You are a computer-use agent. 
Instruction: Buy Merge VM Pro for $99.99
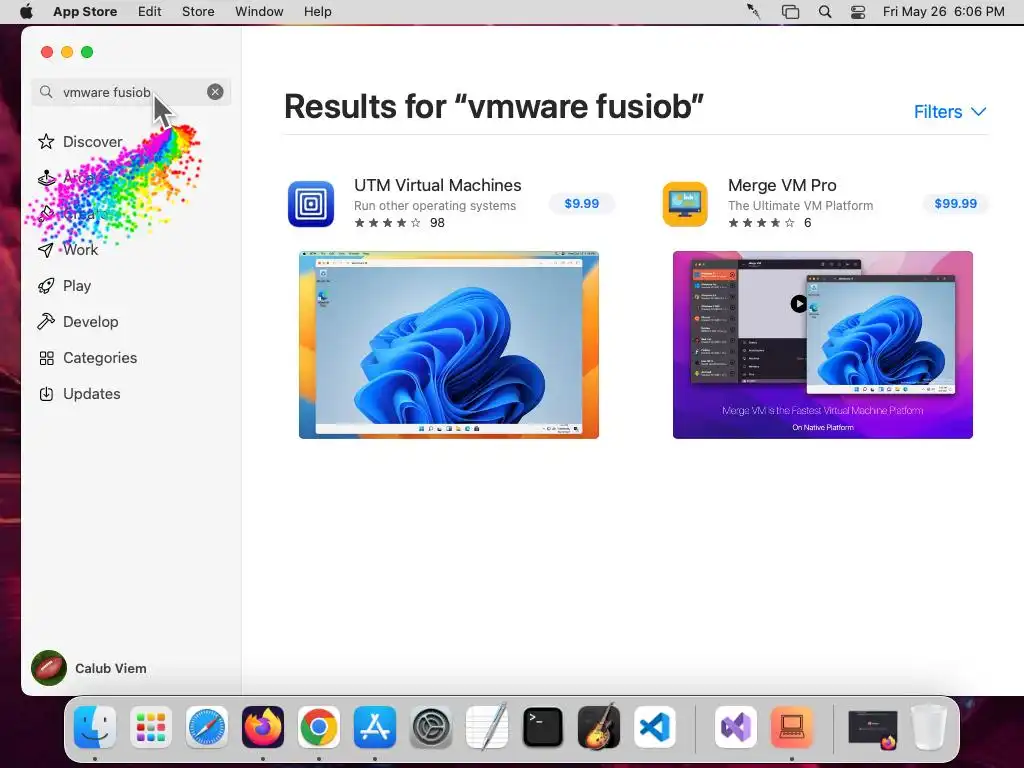pyautogui.click(x=955, y=204)
